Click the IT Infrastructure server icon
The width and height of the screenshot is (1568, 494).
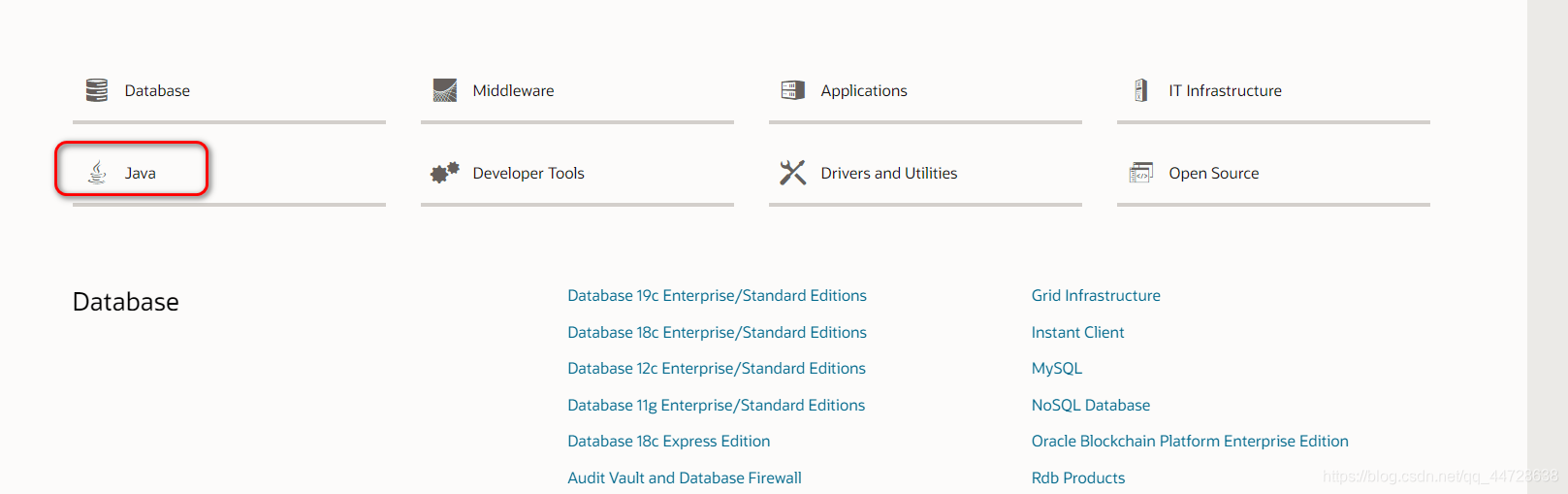point(1141,90)
